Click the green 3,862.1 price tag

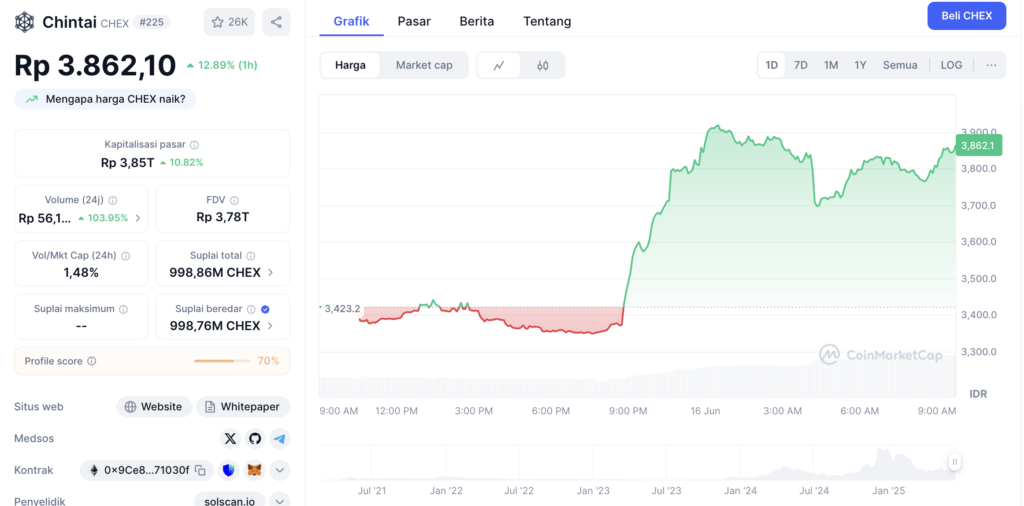tap(978, 145)
